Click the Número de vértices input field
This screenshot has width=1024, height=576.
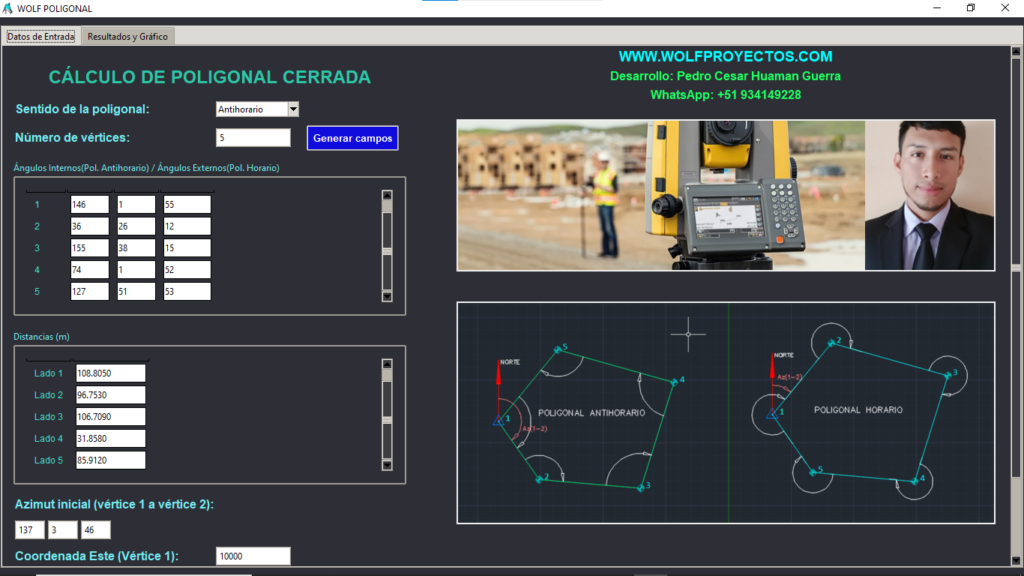coord(253,137)
